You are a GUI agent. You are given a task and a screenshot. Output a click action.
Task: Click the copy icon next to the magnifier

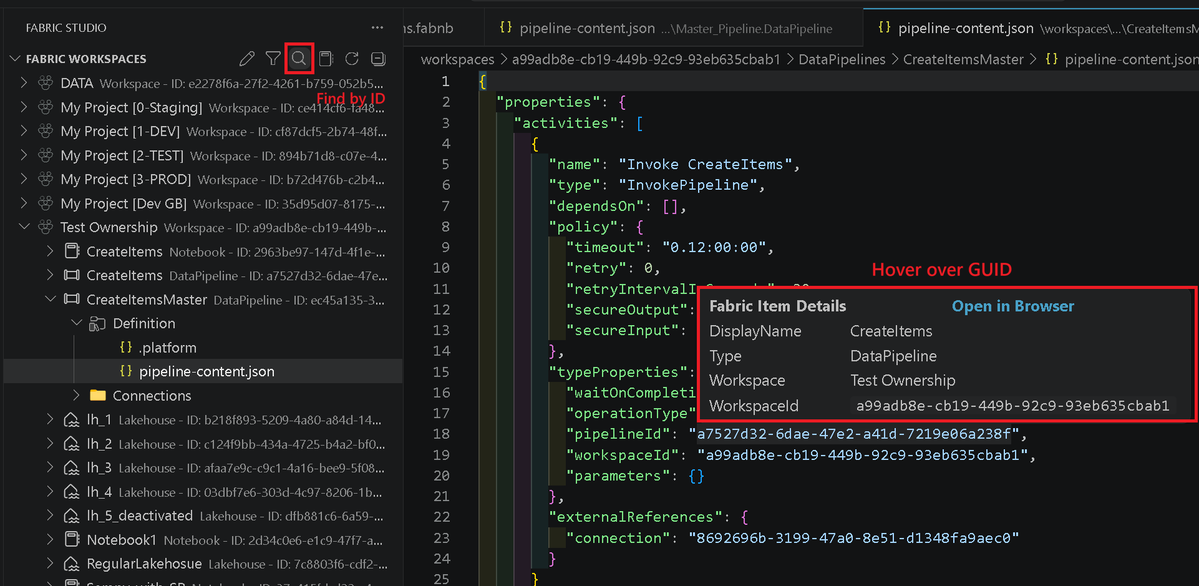[x=325, y=59]
